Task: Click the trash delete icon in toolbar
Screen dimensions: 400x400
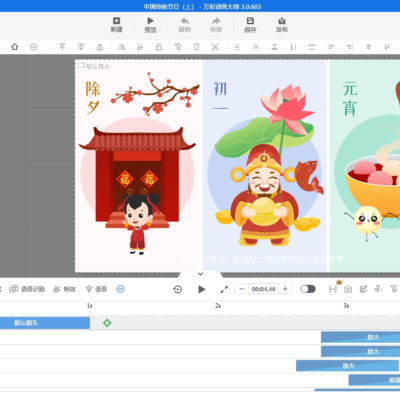Action: pyautogui.click(x=197, y=47)
